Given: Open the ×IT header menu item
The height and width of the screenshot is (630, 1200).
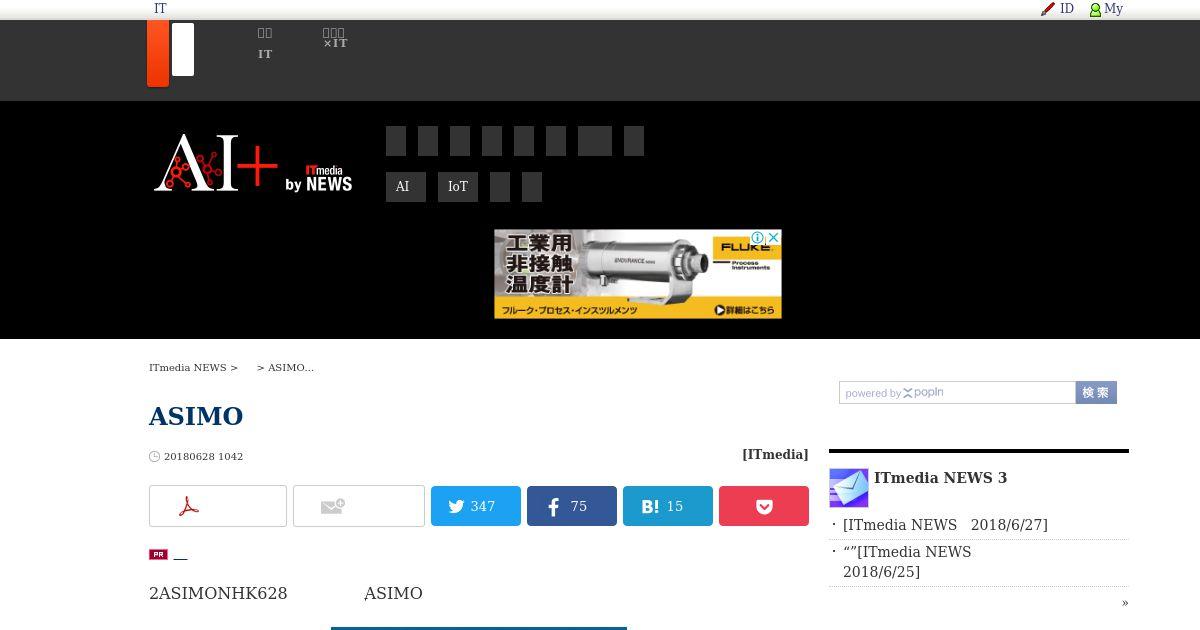Looking at the screenshot, I should [335, 38].
